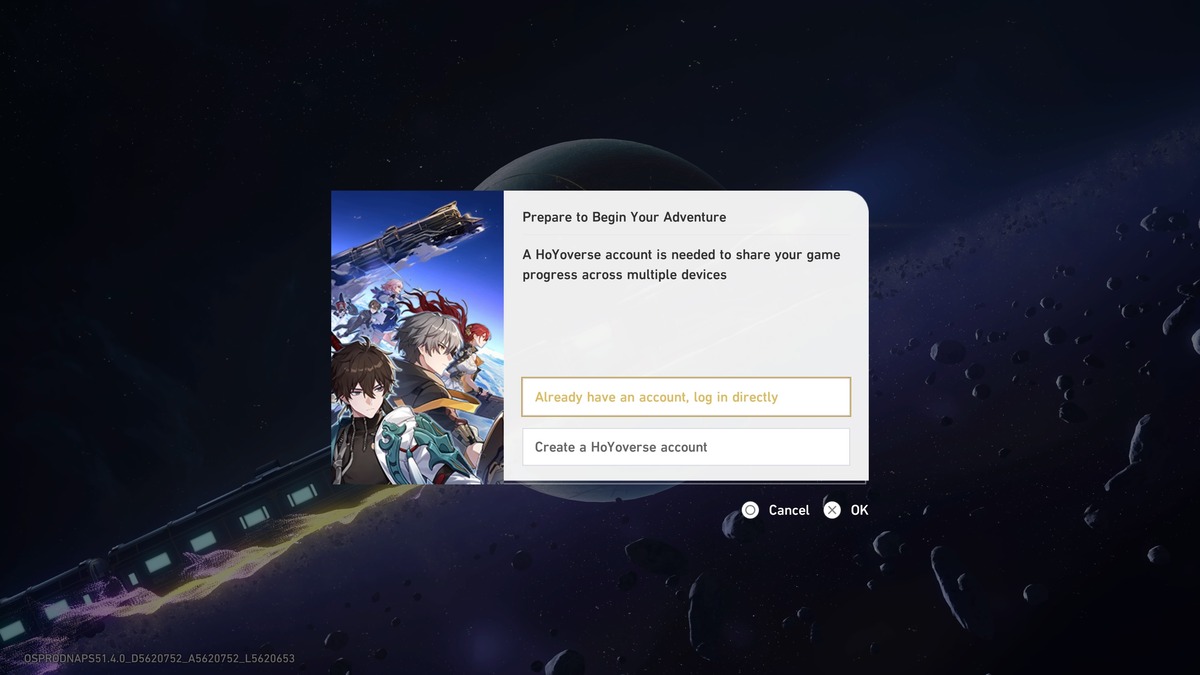Click the HoYoverse account description text
The height and width of the screenshot is (675, 1200).
681,264
